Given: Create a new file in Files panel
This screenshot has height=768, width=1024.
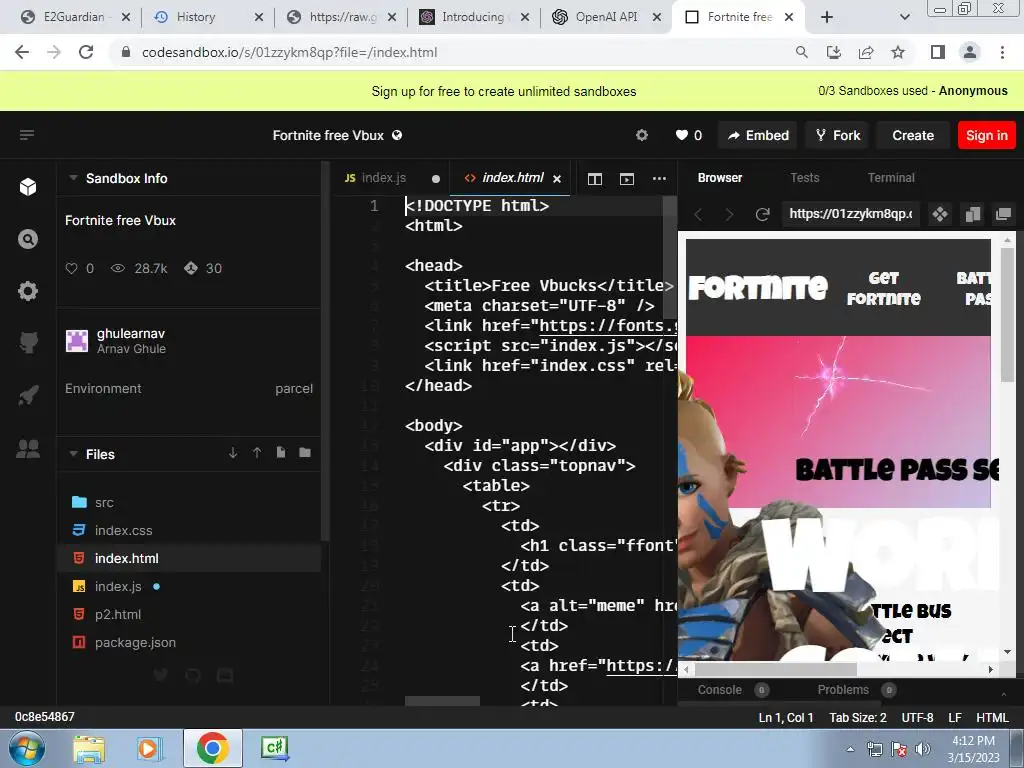Looking at the screenshot, I should coord(281,453).
